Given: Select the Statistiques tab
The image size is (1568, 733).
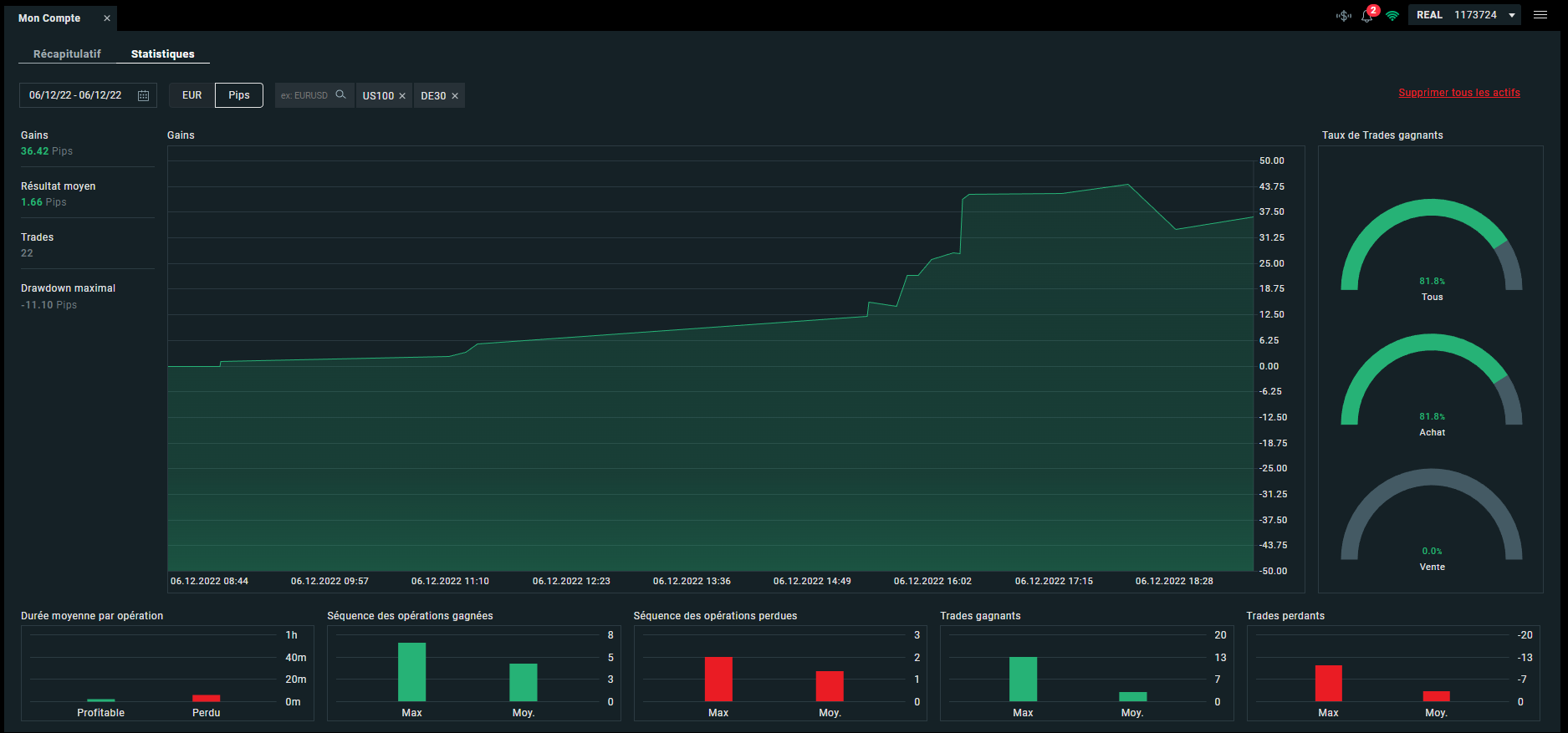Looking at the screenshot, I should click(x=163, y=53).
